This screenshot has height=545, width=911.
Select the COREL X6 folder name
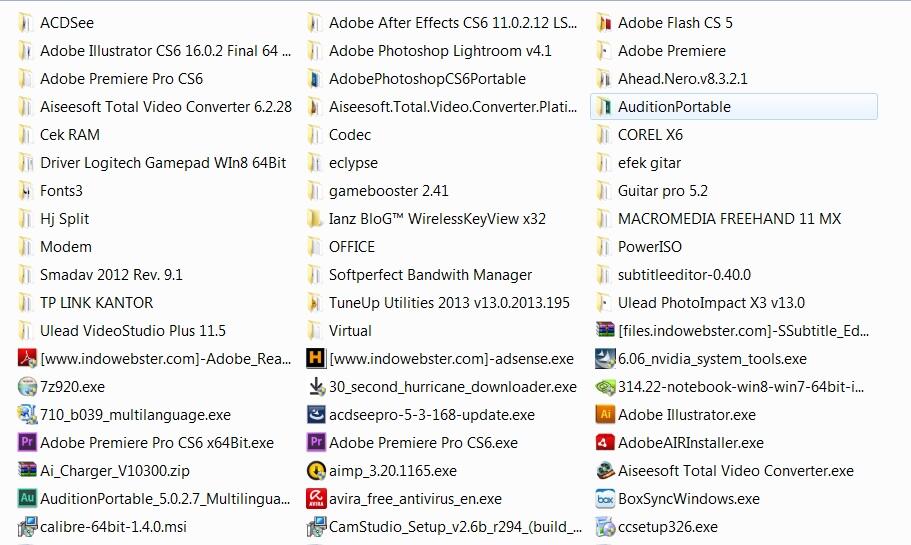(650, 135)
